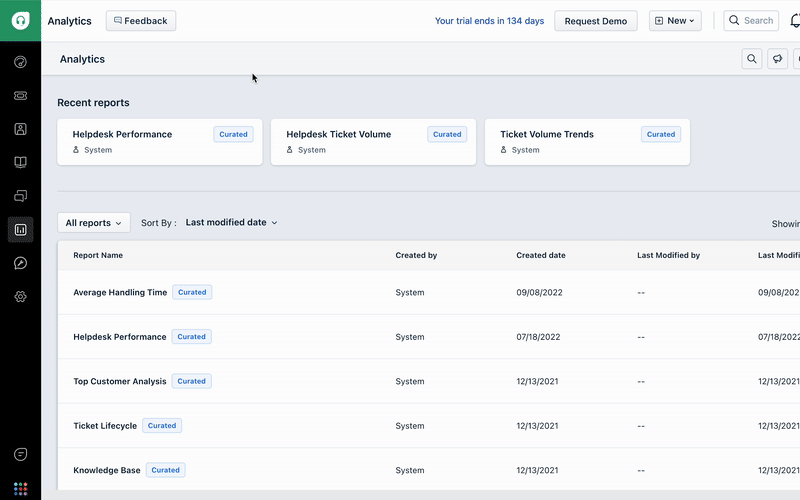Open the Top Customer Analysis report
This screenshot has height=500, width=800.
point(119,381)
